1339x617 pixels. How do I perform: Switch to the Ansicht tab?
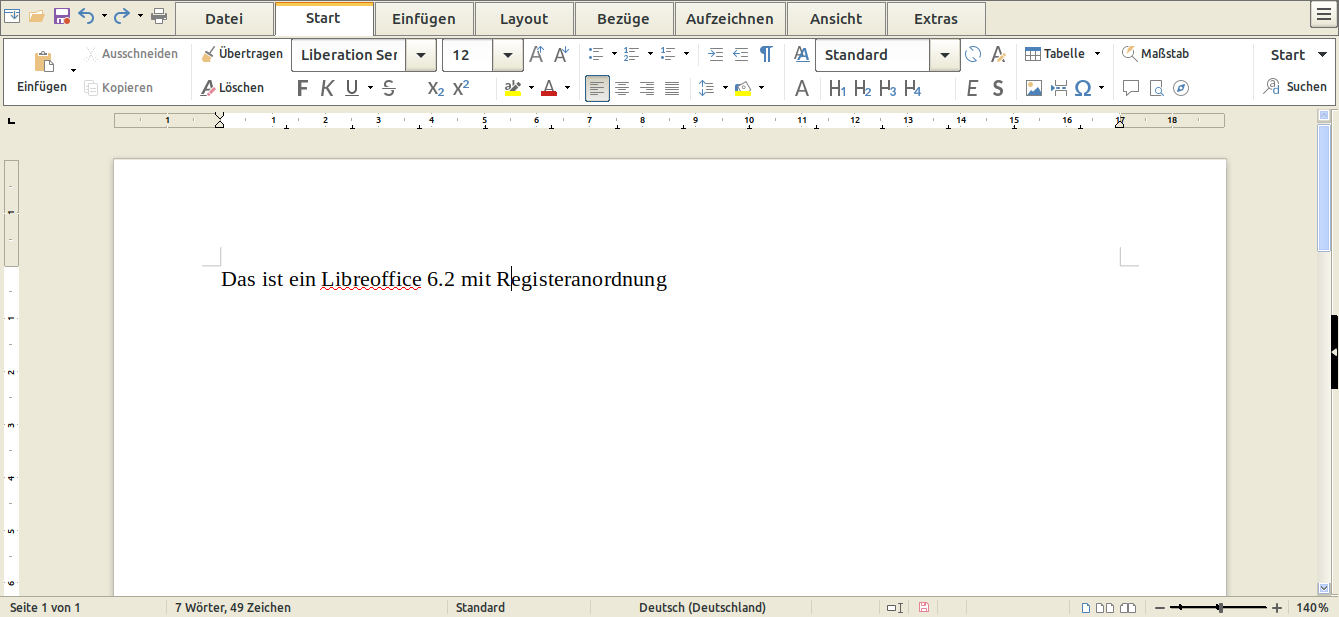click(x=836, y=19)
